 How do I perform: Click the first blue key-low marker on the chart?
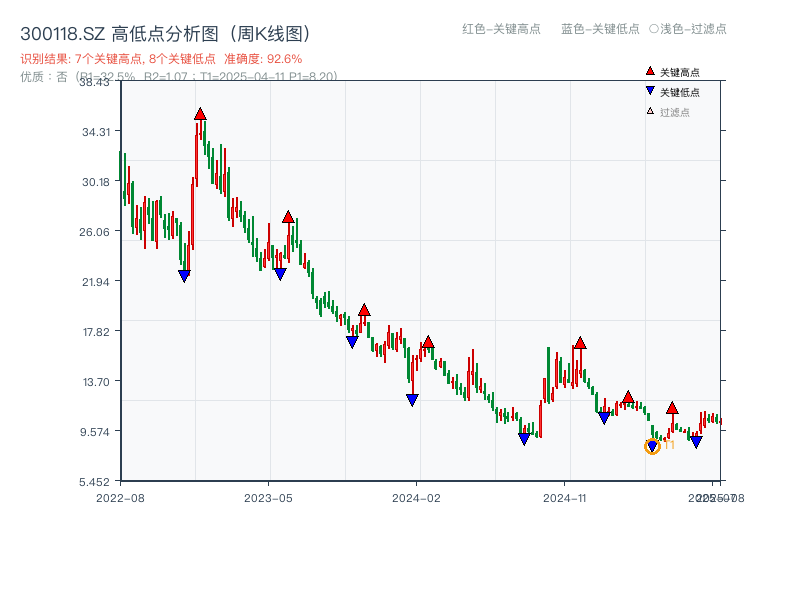(x=184, y=274)
